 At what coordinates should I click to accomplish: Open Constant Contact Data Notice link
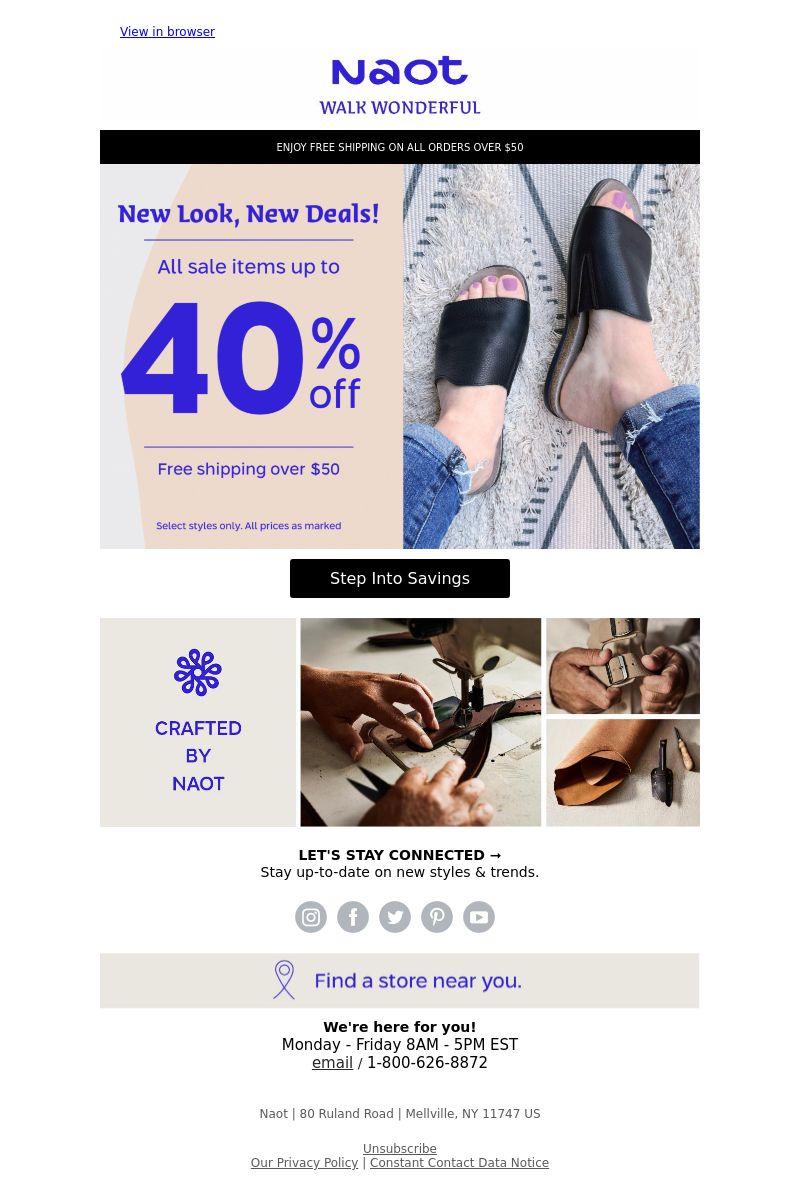(x=459, y=1163)
